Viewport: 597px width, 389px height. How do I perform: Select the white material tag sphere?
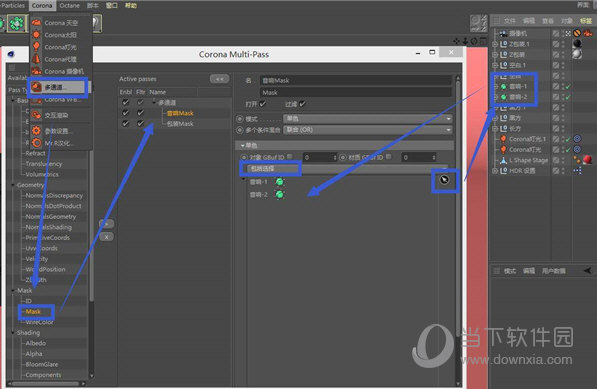pos(577,54)
